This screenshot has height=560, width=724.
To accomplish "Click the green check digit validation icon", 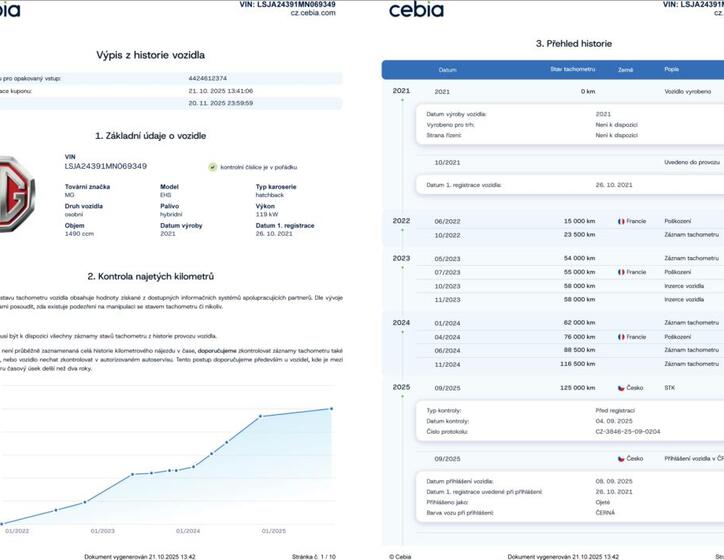I will pyautogui.click(x=213, y=167).
